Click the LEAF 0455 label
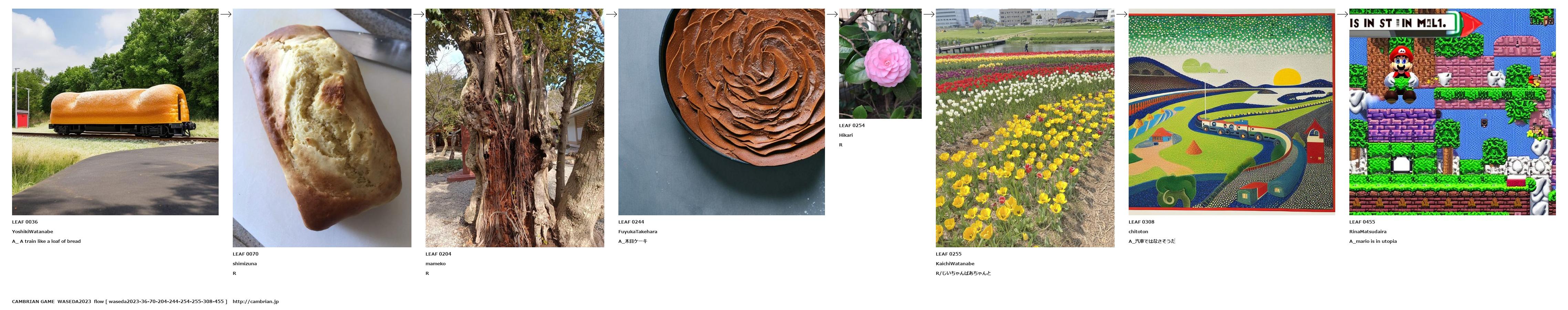The height and width of the screenshot is (310, 1568). coord(1362,222)
